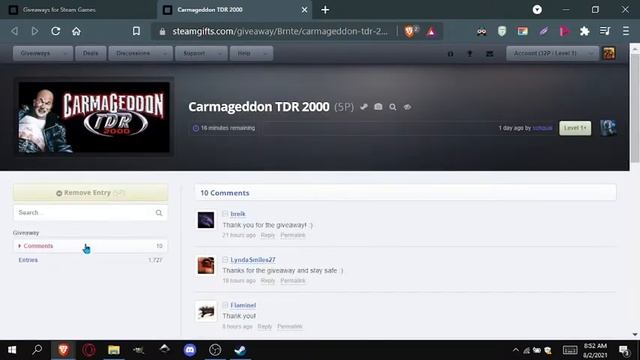This screenshot has width=640, height=360.
Task: Toggle the eye hide-game icon by the title
Action: (x=407, y=107)
